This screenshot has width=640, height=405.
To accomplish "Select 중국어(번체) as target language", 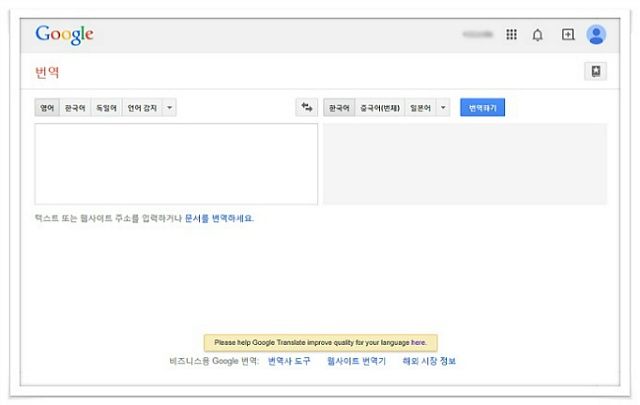I will (x=380, y=108).
